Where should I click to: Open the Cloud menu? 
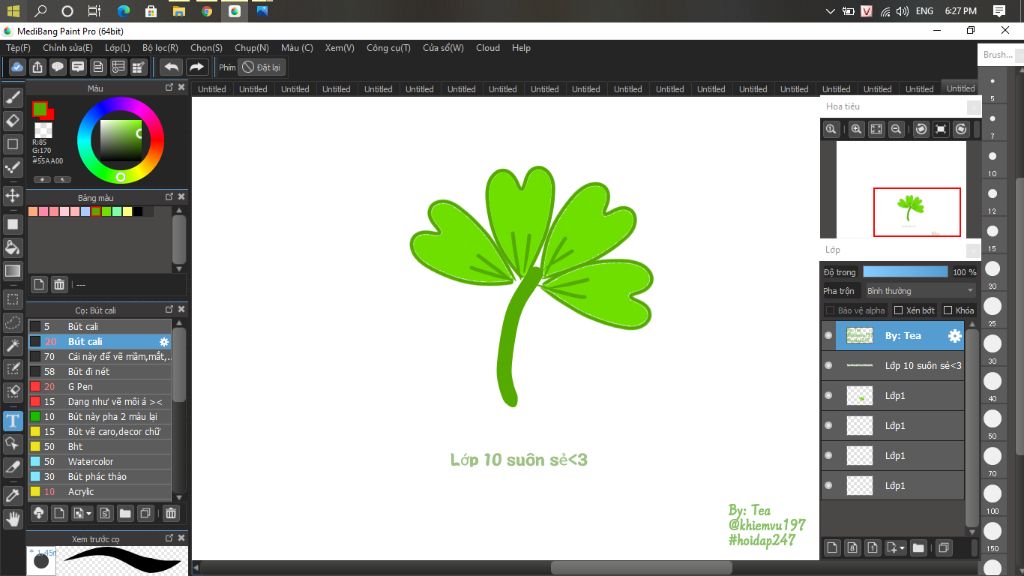coord(488,48)
